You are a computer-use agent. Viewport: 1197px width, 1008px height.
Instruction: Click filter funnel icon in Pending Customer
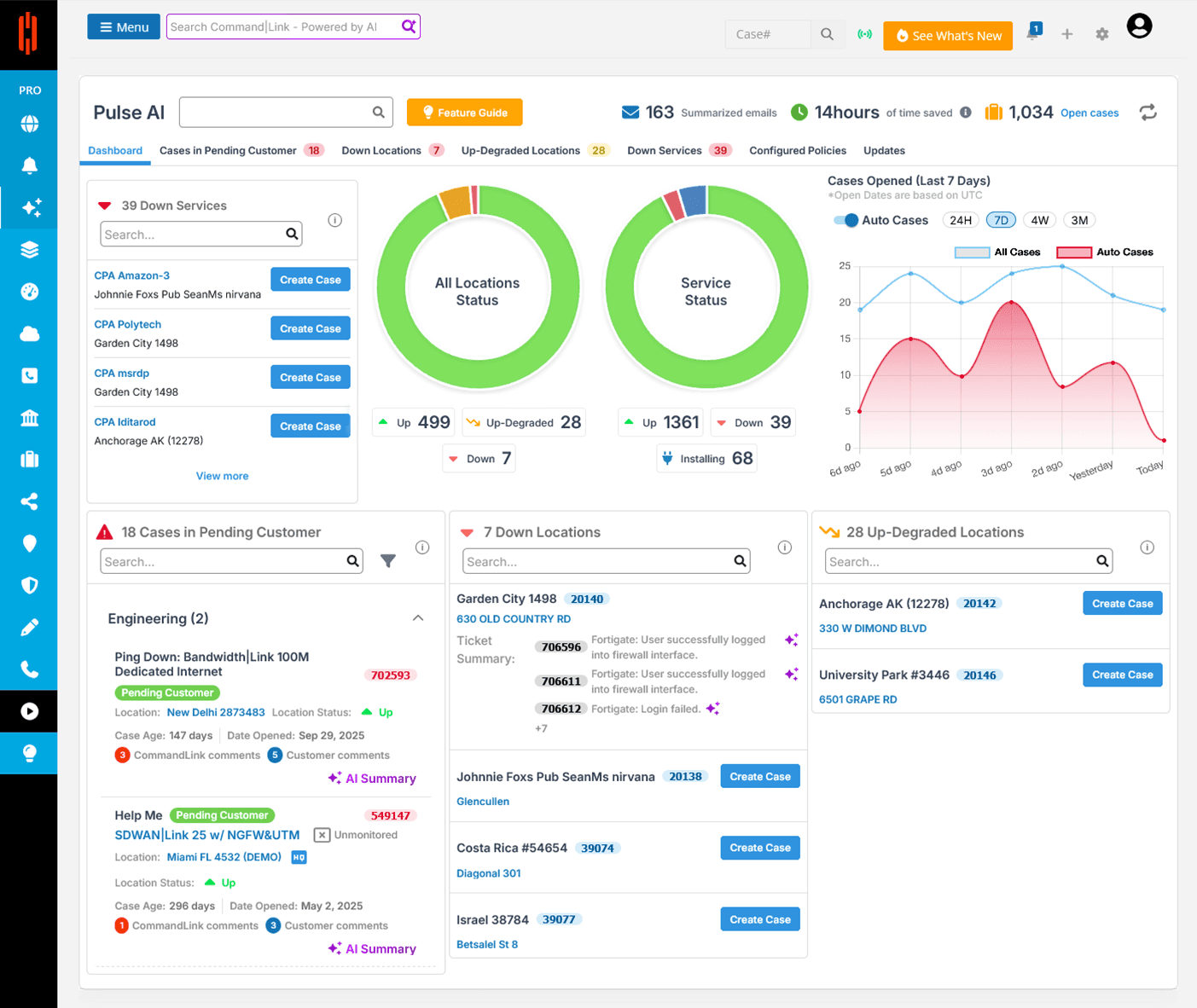pos(388,561)
